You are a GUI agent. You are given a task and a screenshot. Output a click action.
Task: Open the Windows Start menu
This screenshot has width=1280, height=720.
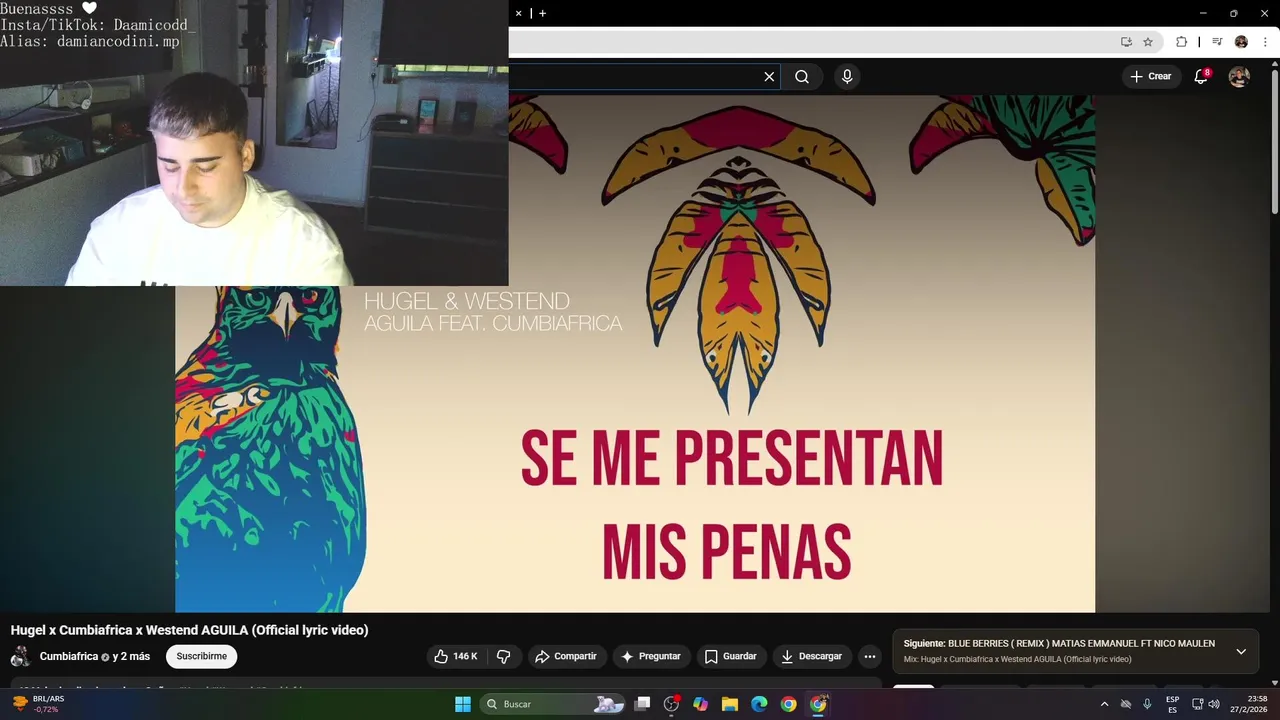click(463, 704)
